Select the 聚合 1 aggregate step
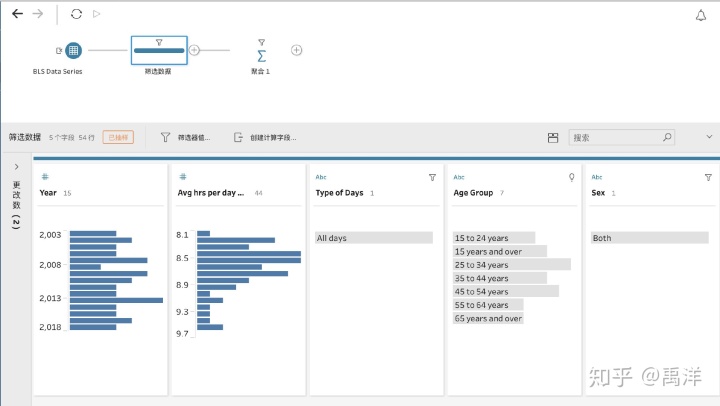Image resolution: width=720 pixels, height=406 pixels. (x=261, y=52)
